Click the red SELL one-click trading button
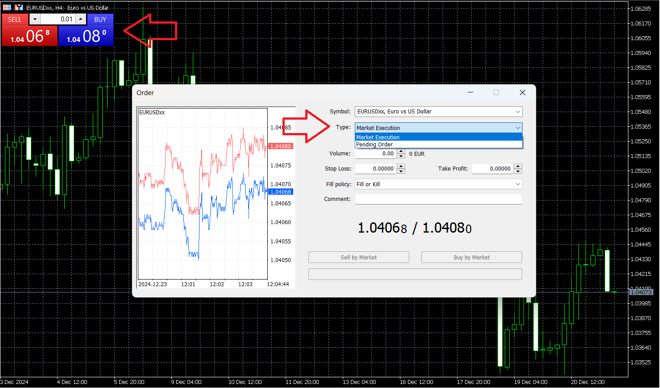The image size is (660, 388). 14,19
